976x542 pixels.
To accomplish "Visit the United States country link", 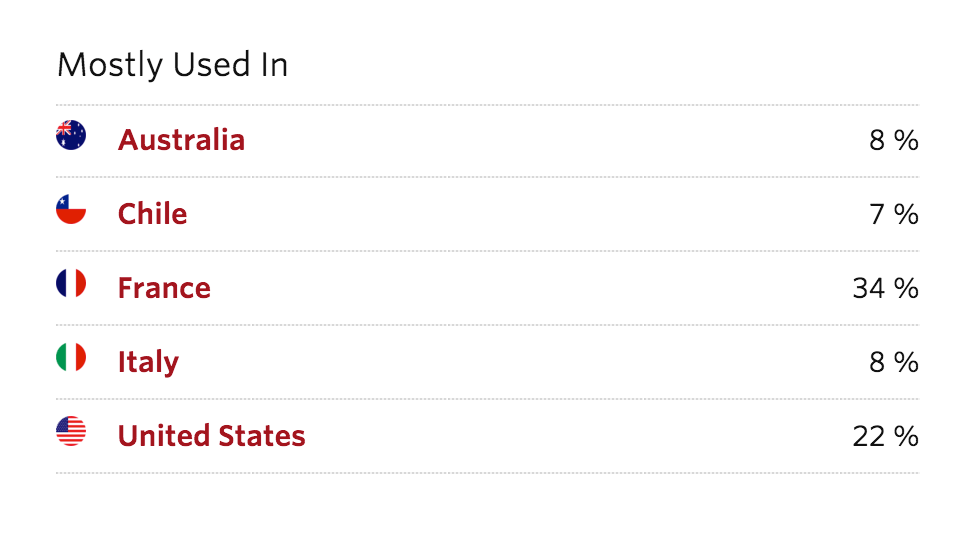I will coord(212,436).
